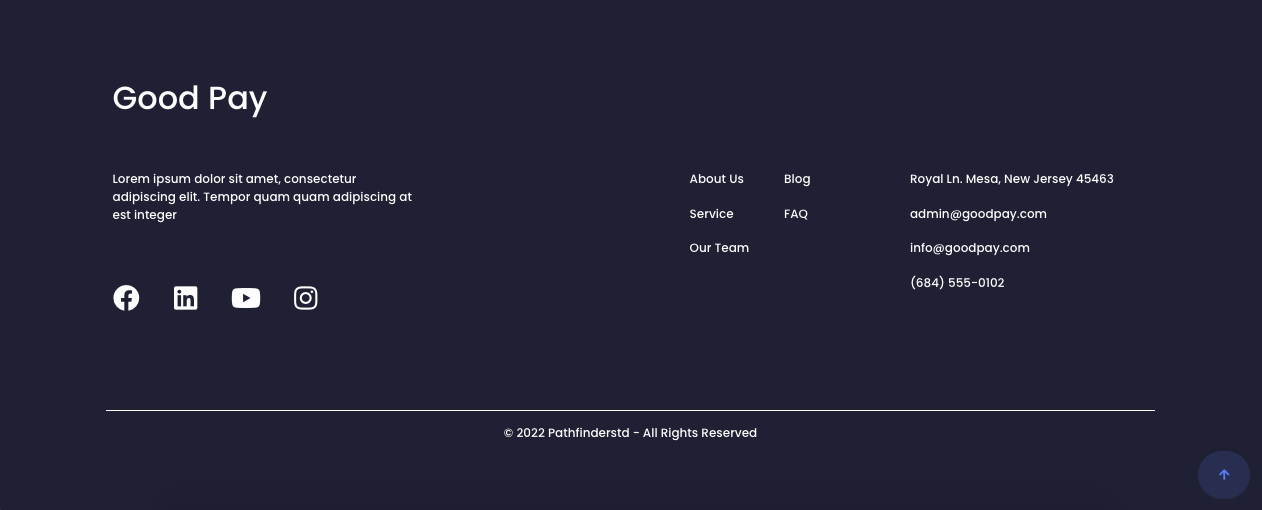
Task: Open the FAQ footer link
Action: click(x=796, y=214)
